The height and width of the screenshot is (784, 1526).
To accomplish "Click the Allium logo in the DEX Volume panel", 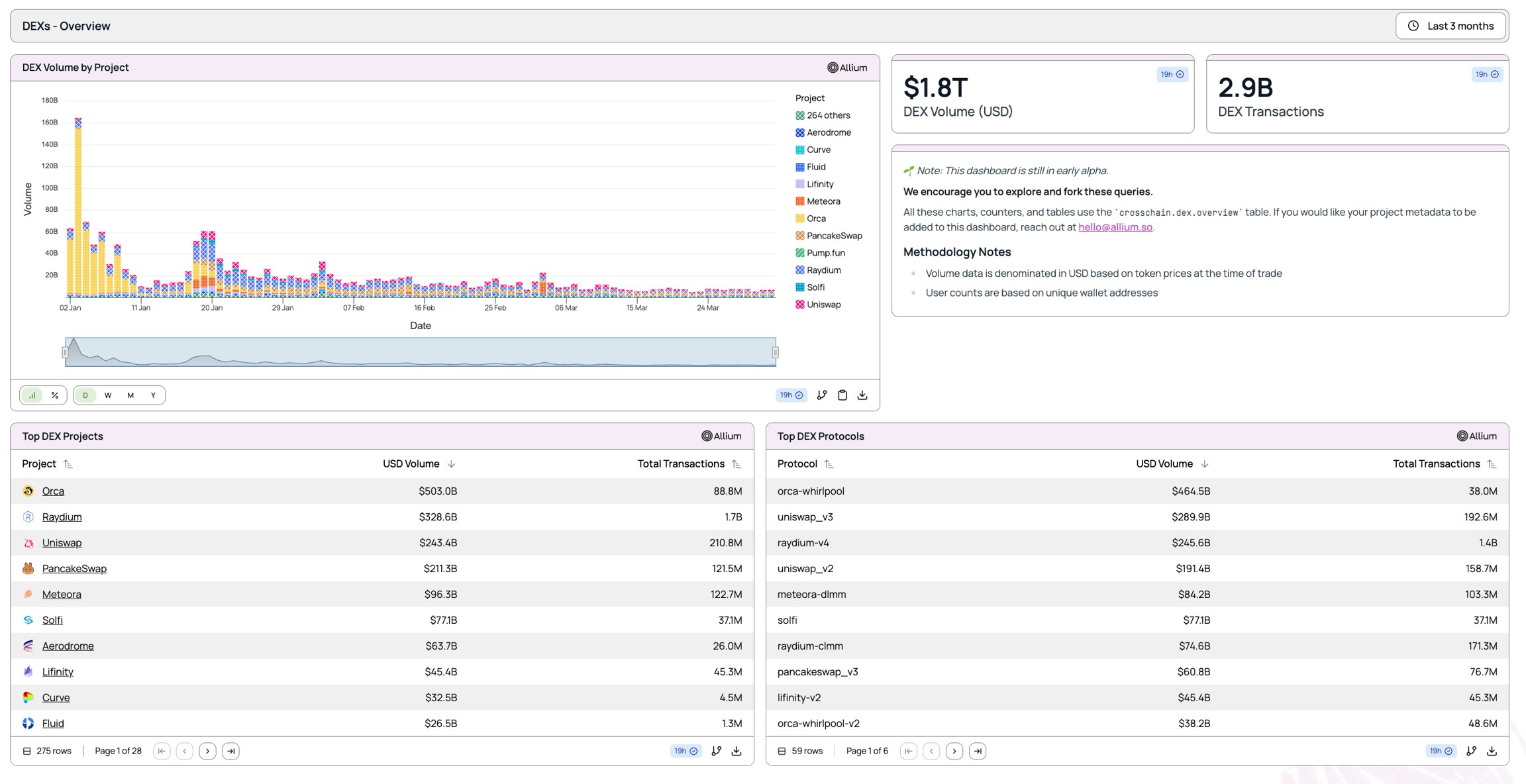I will pyautogui.click(x=847, y=68).
